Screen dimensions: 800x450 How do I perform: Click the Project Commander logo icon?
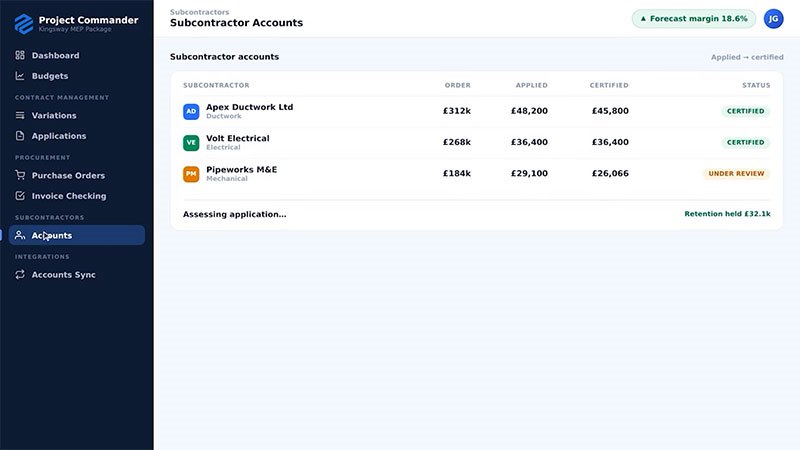pos(23,24)
